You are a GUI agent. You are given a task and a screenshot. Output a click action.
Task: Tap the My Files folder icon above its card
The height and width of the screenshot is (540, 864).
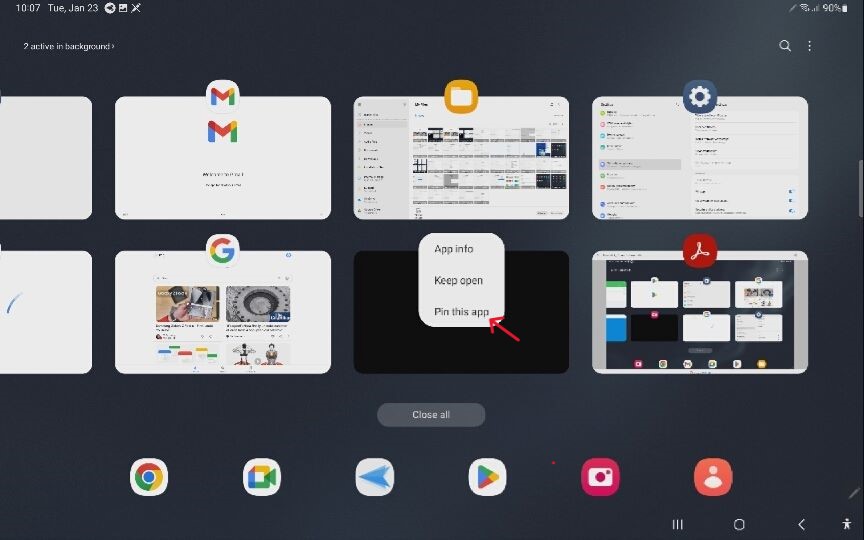pos(461,96)
